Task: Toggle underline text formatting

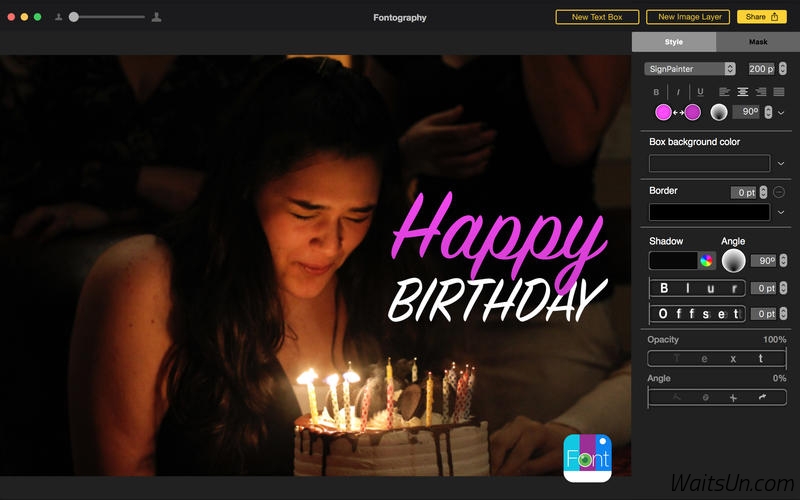Action: click(x=700, y=92)
